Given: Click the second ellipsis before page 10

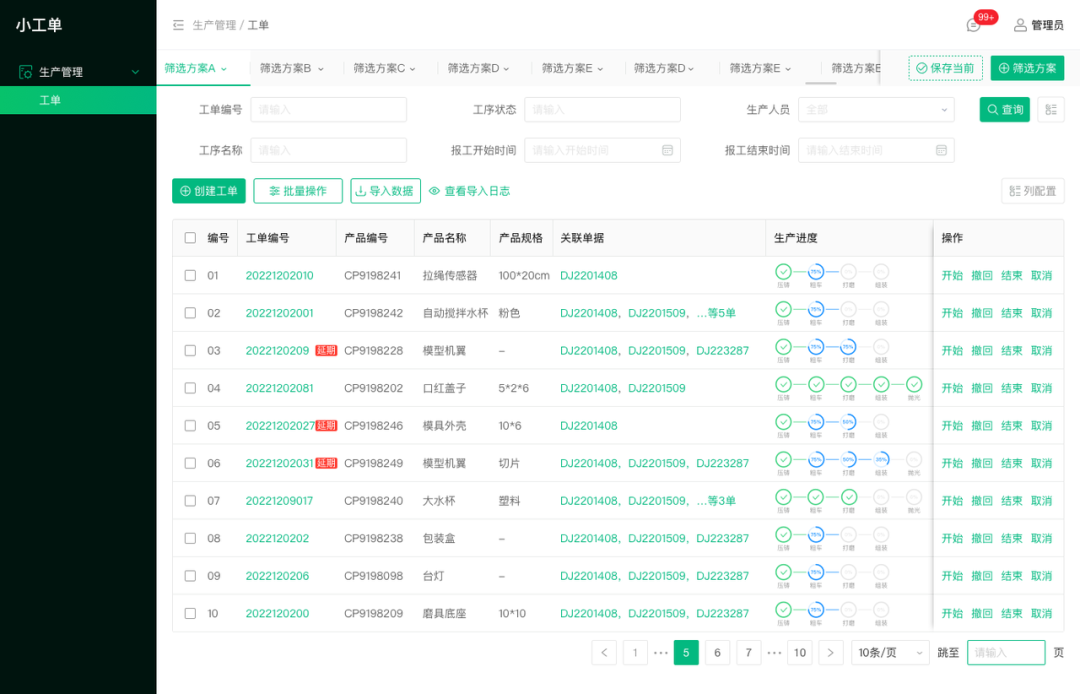Looking at the screenshot, I should pyautogui.click(x=774, y=653).
